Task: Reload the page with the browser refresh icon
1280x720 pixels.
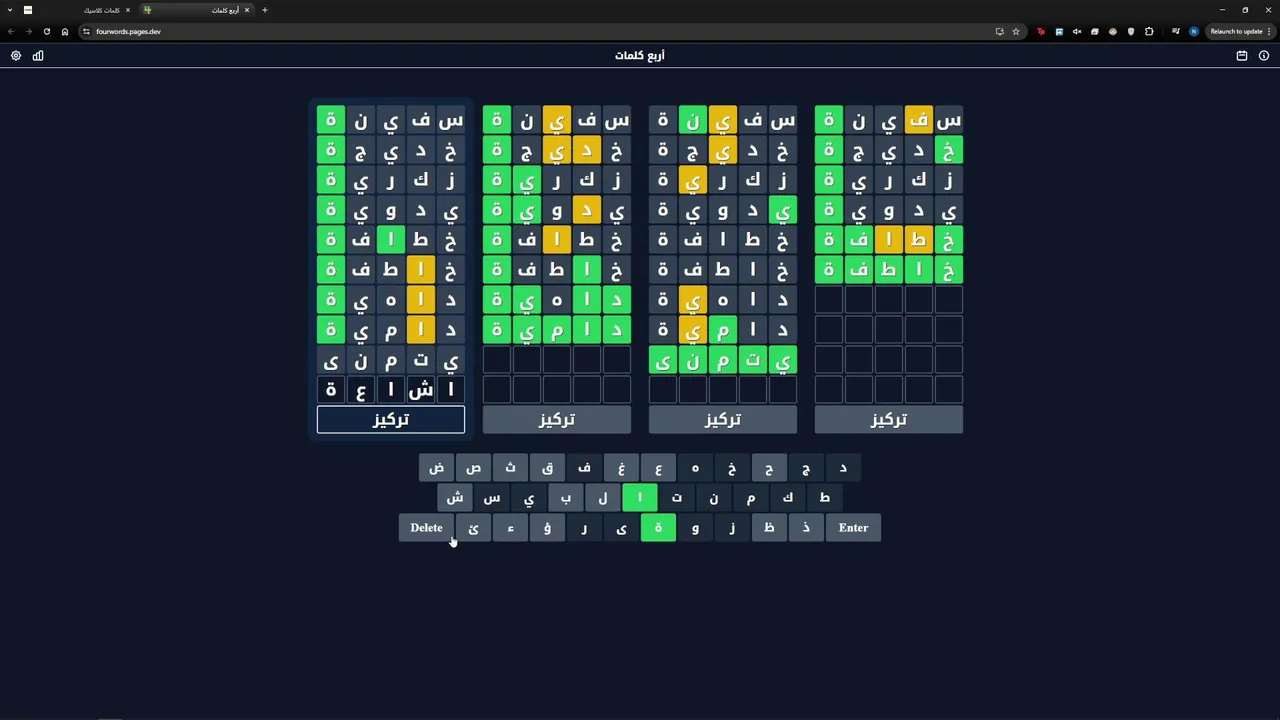Action: (46, 31)
